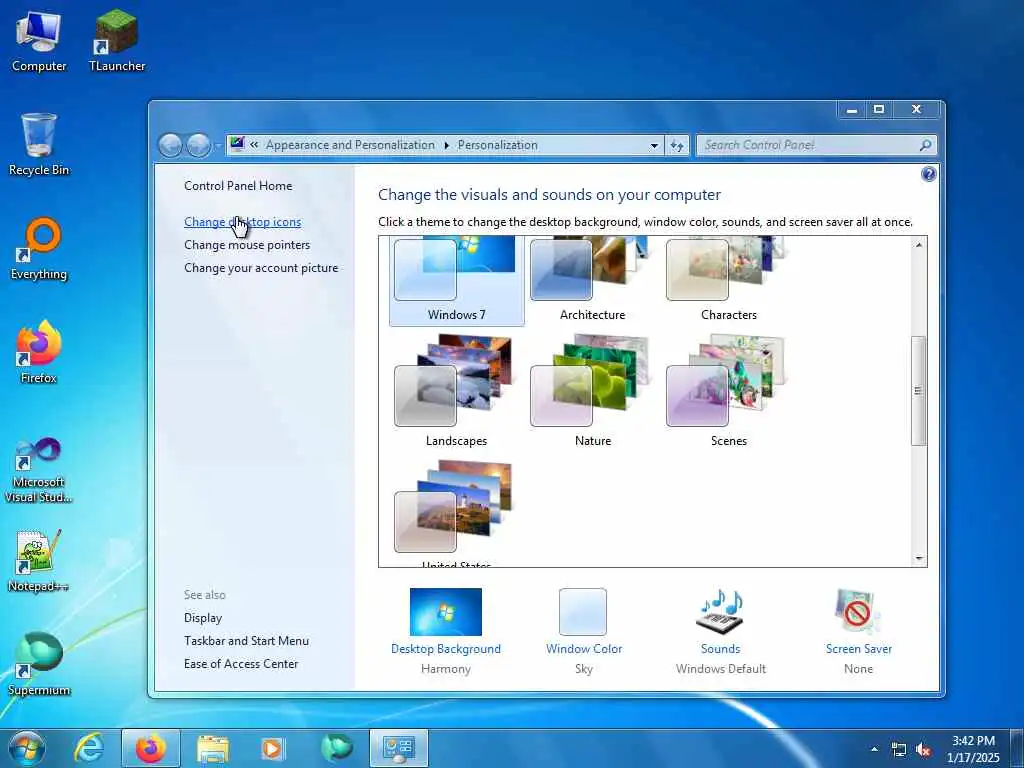Screen dimensions: 1024x768
Task: Expand the breadcrumb double-chevron overflow
Action: point(254,145)
